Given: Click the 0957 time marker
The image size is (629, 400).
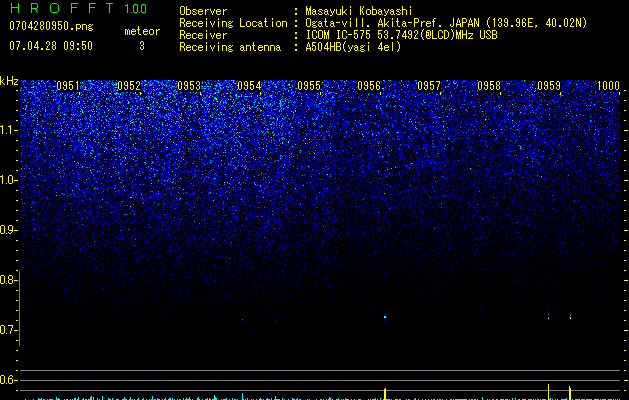Looking at the screenshot, I should (x=429, y=86).
